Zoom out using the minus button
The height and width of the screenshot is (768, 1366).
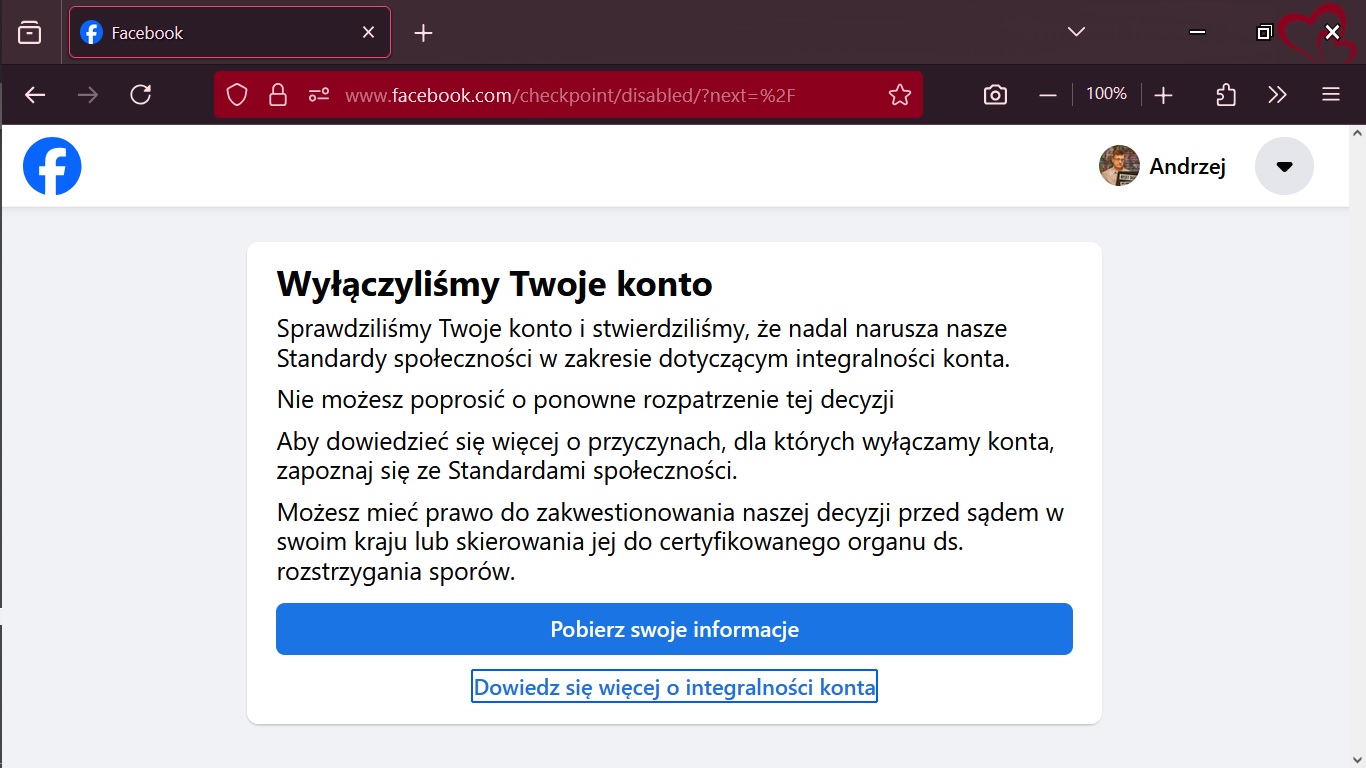[x=1048, y=95]
